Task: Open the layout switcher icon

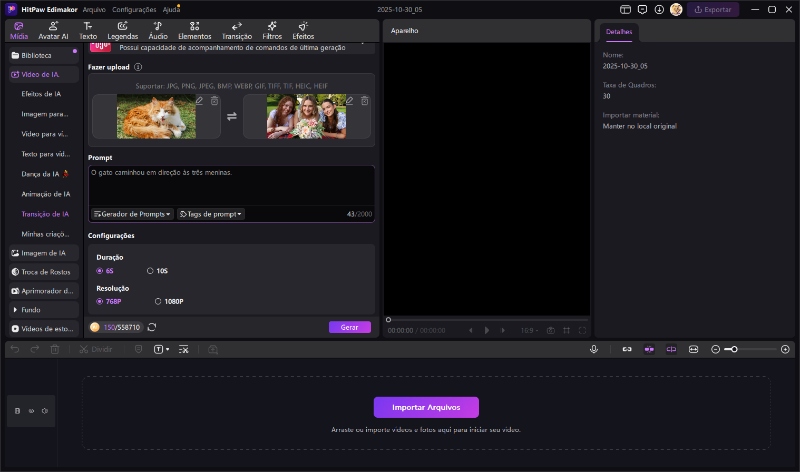Action: pos(626,10)
